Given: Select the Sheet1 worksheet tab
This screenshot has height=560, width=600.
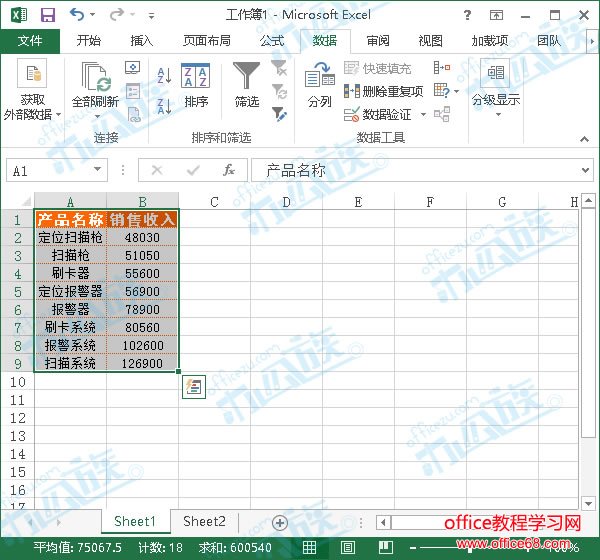Looking at the screenshot, I should click(x=135, y=521).
